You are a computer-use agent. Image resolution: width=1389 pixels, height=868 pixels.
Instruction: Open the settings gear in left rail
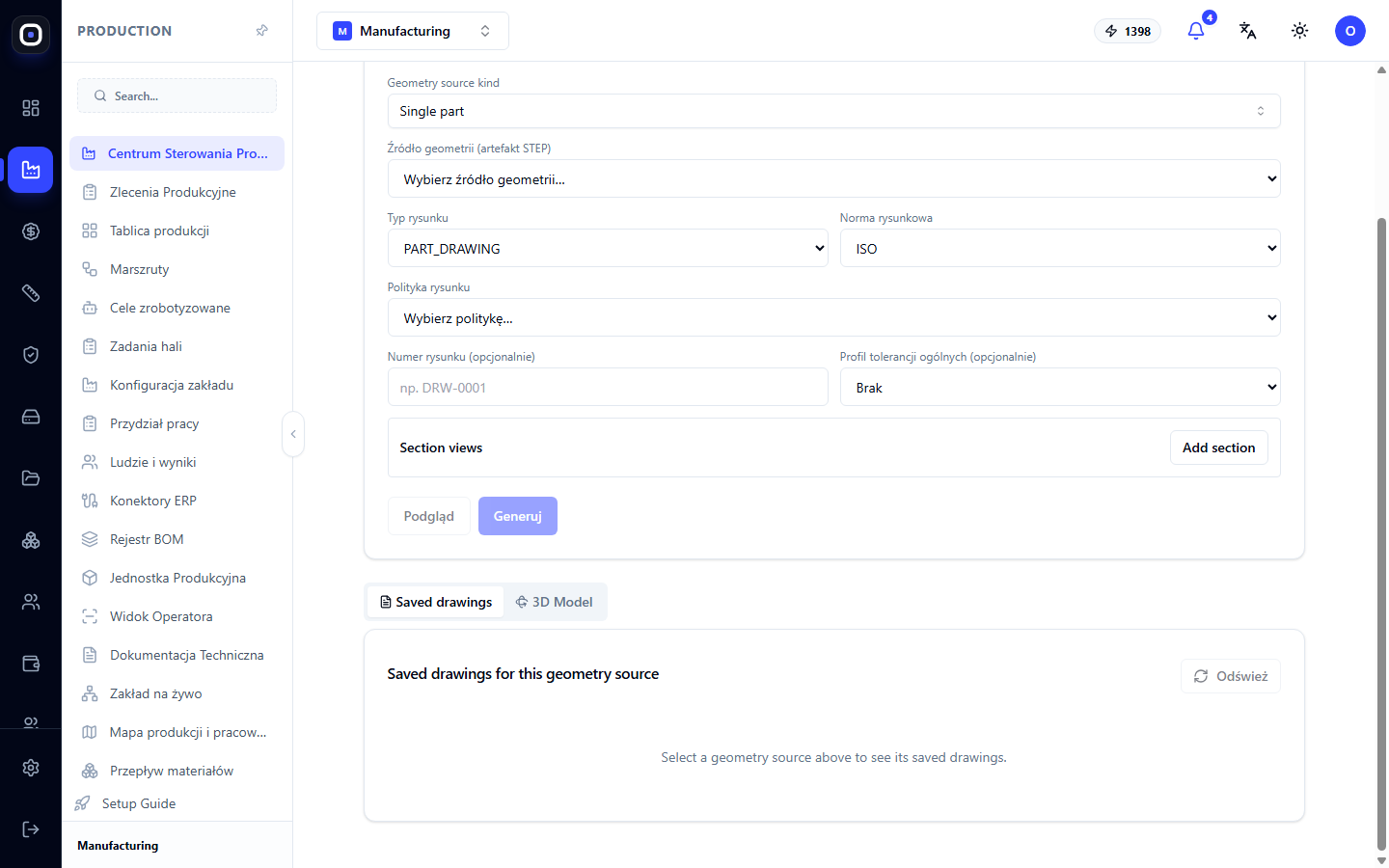tap(31, 768)
